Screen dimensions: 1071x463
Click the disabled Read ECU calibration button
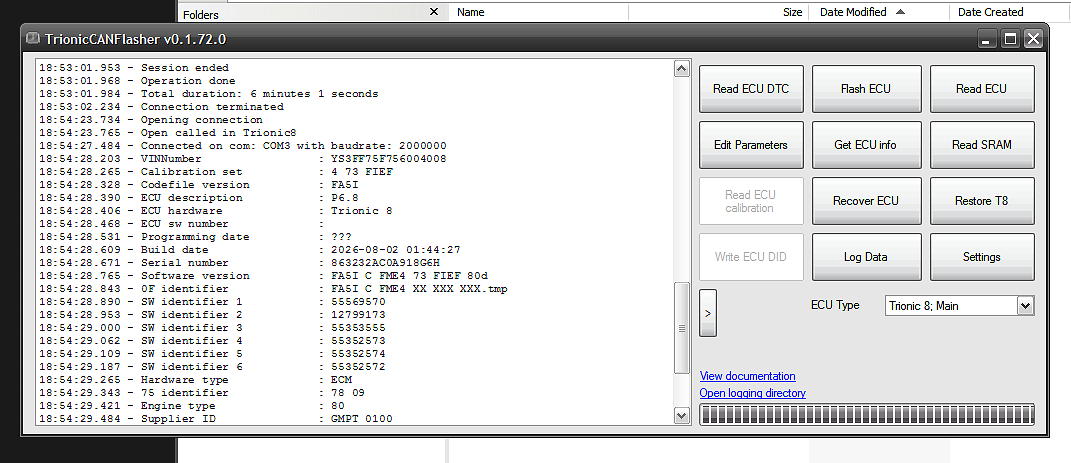coord(751,201)
